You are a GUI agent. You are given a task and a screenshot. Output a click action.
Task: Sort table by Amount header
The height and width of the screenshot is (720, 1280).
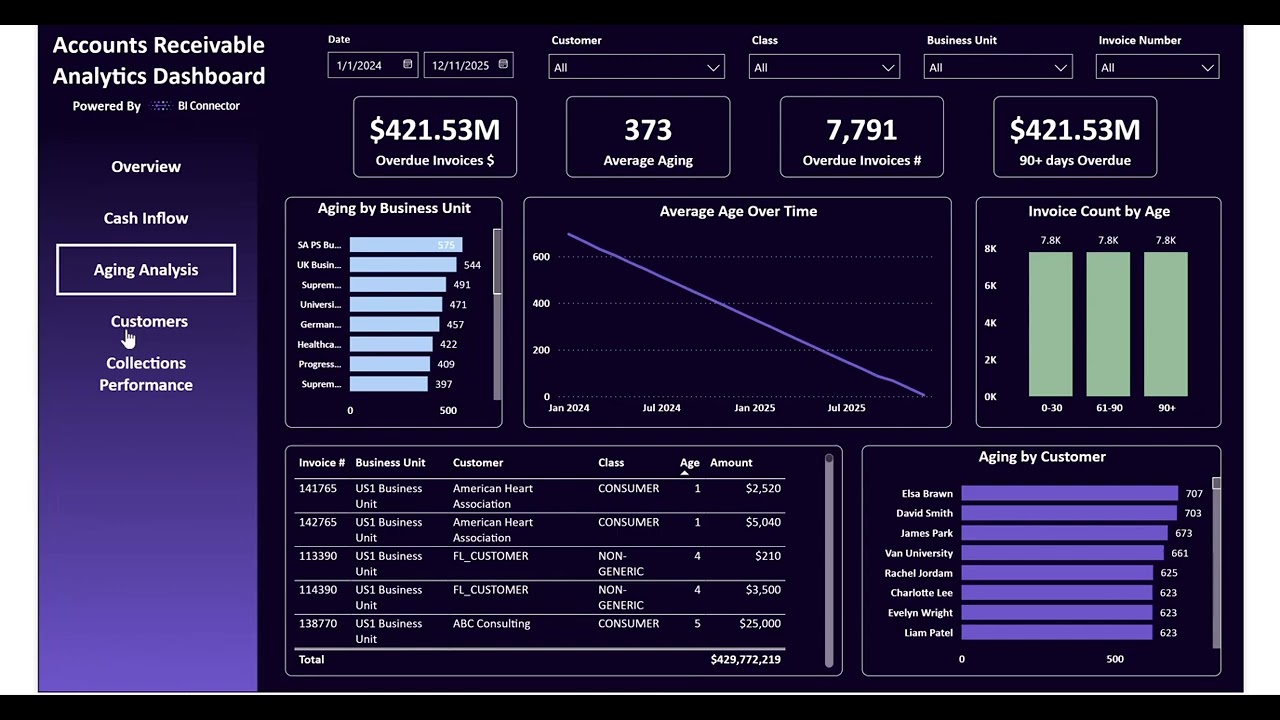pos(731,463)
